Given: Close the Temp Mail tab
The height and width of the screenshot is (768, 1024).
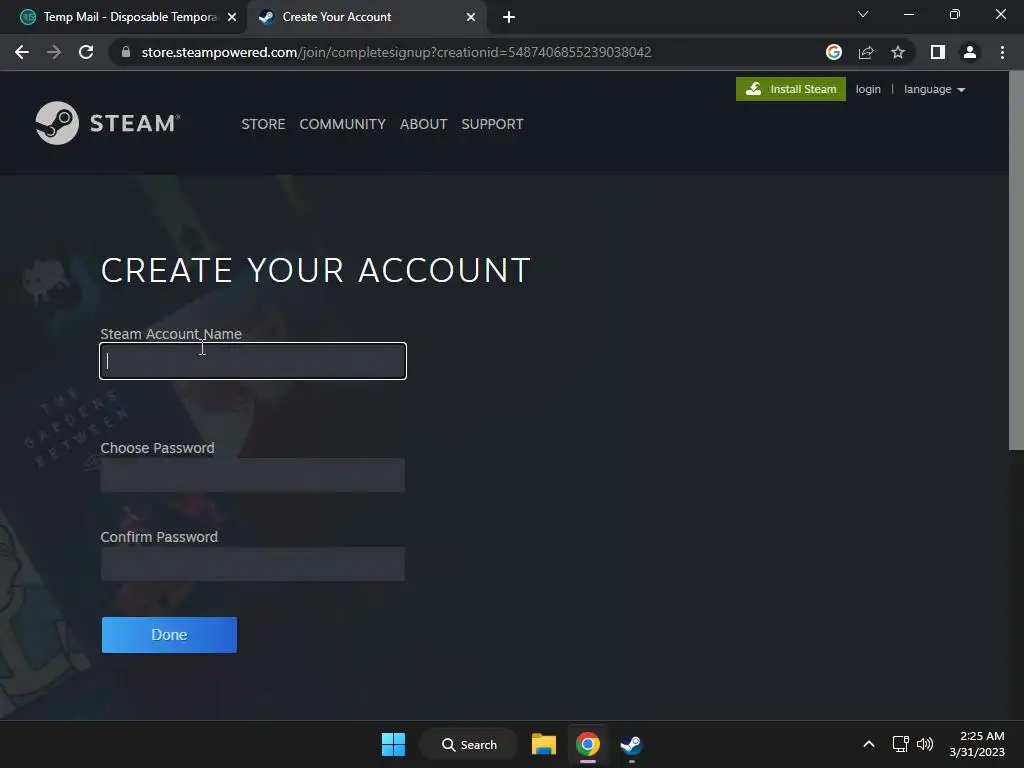Looking at the screenshot, I should pyautogui.click(x=232, y=17).
